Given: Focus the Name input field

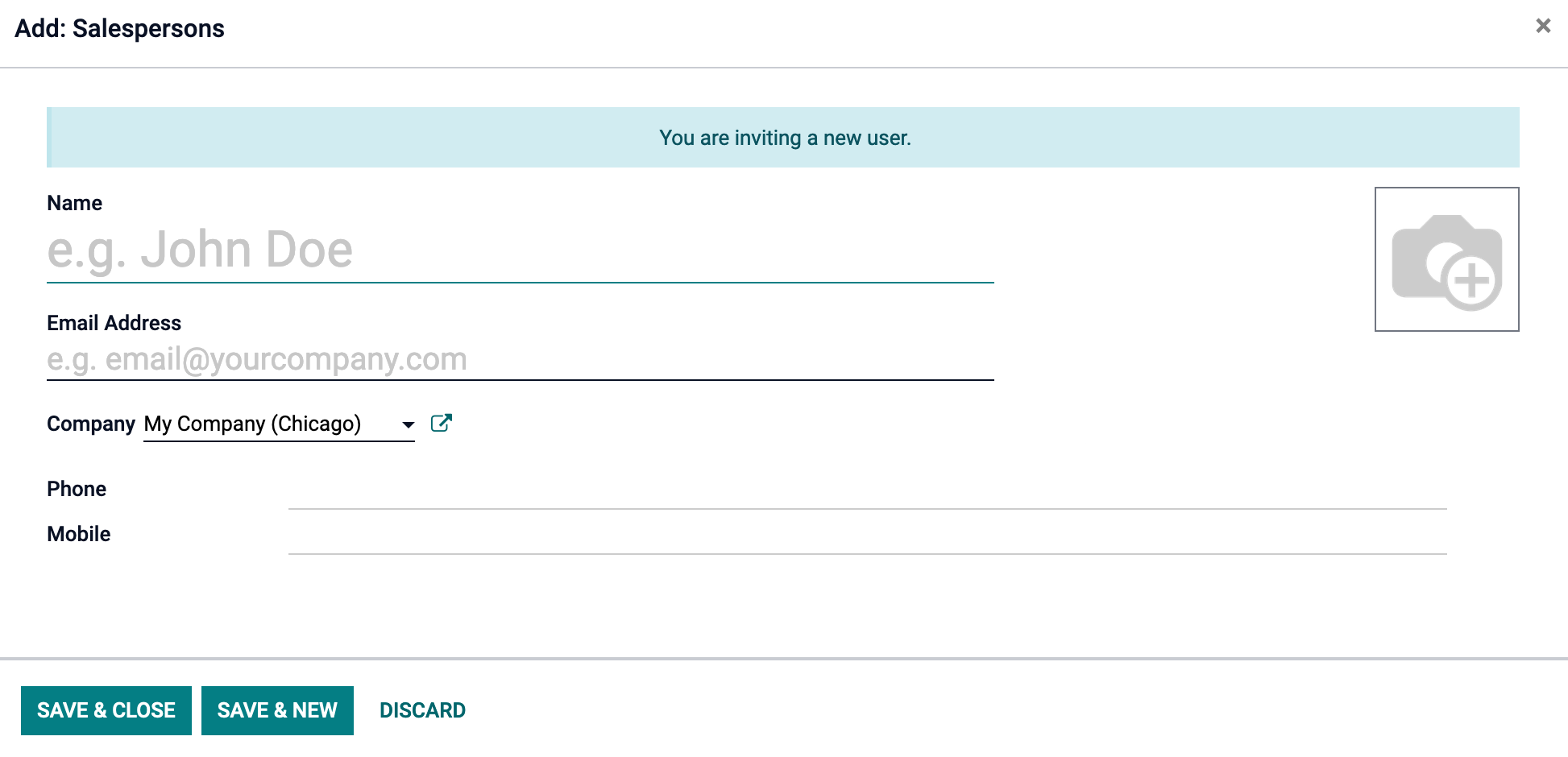Looking at the screenshot, I should point(521,250).
